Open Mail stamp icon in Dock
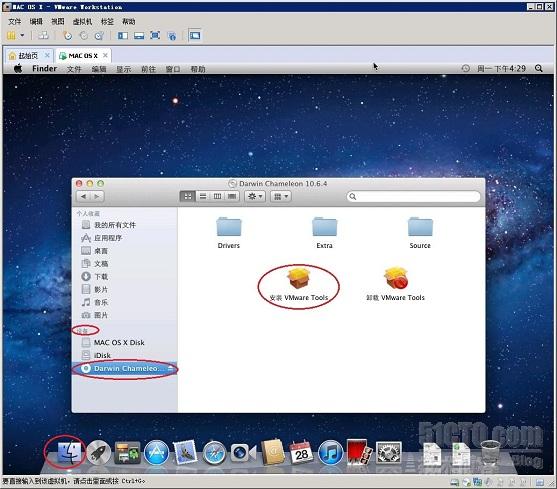 (x=186, y=452)
